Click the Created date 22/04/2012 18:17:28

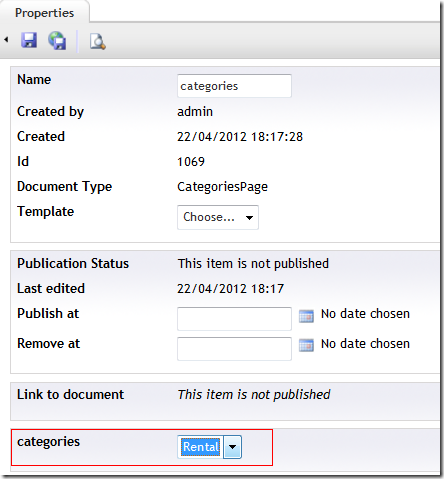tap(240, 137)
